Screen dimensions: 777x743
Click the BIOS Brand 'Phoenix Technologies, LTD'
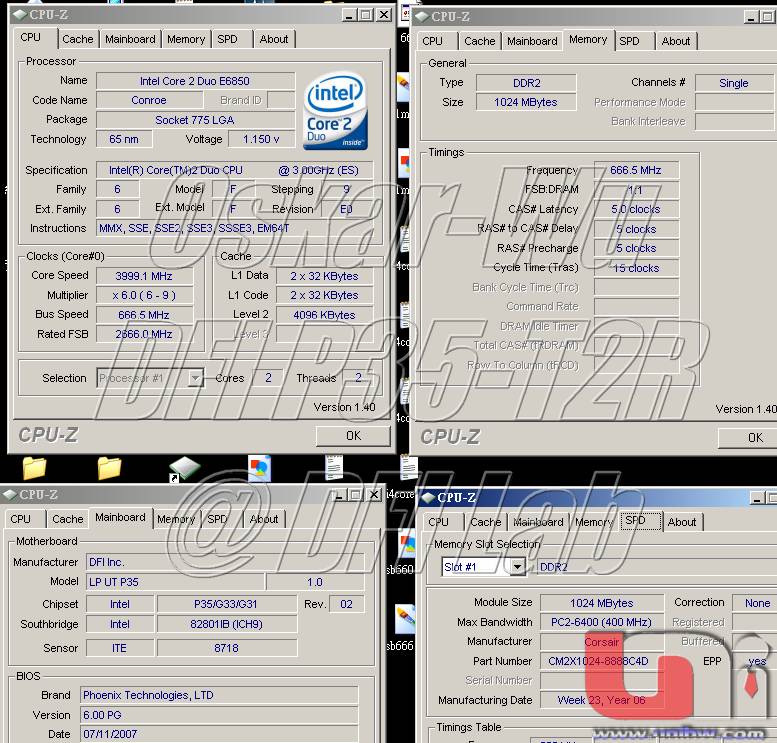219,695
